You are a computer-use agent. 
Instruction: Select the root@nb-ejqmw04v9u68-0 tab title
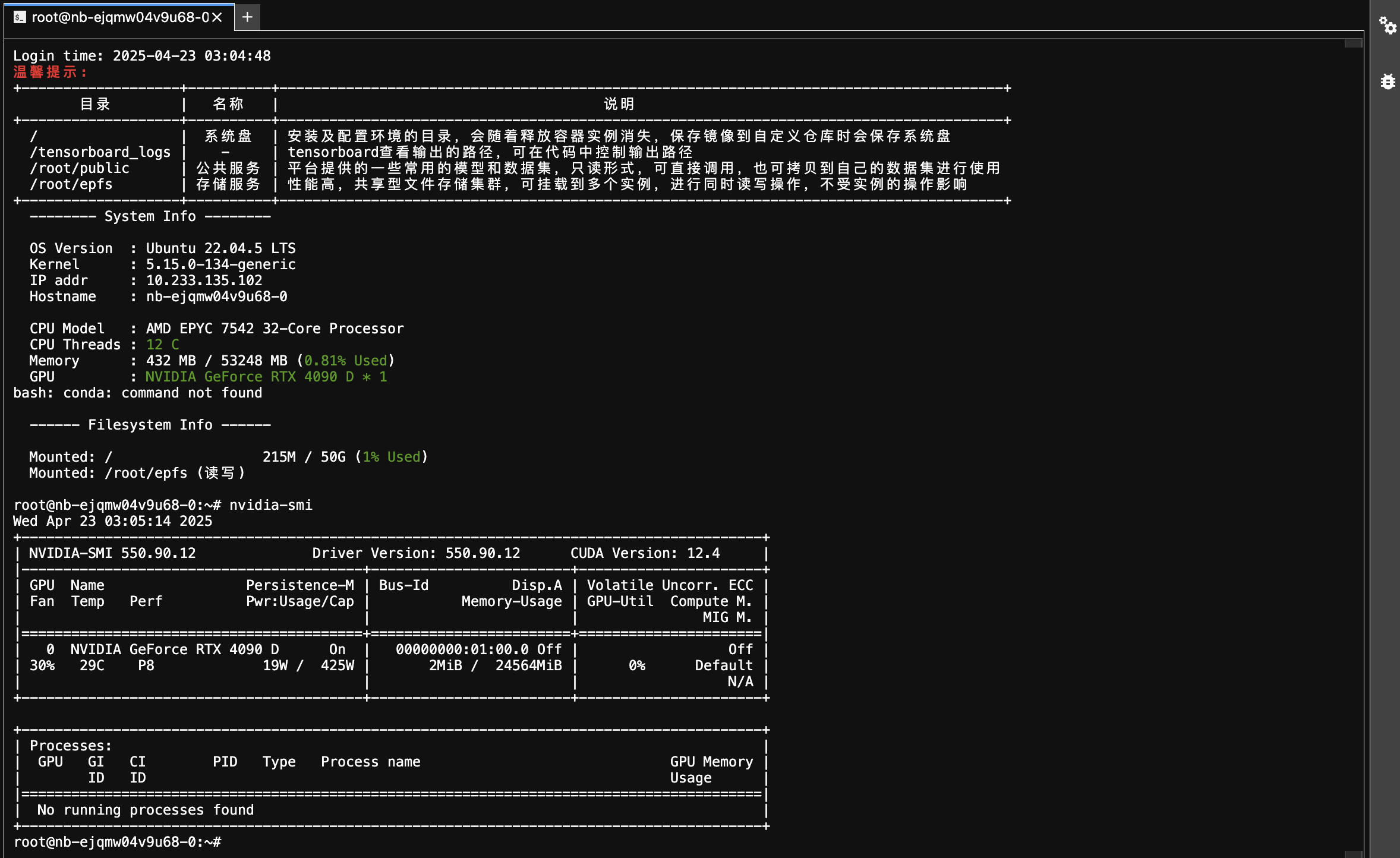point(119,17)
